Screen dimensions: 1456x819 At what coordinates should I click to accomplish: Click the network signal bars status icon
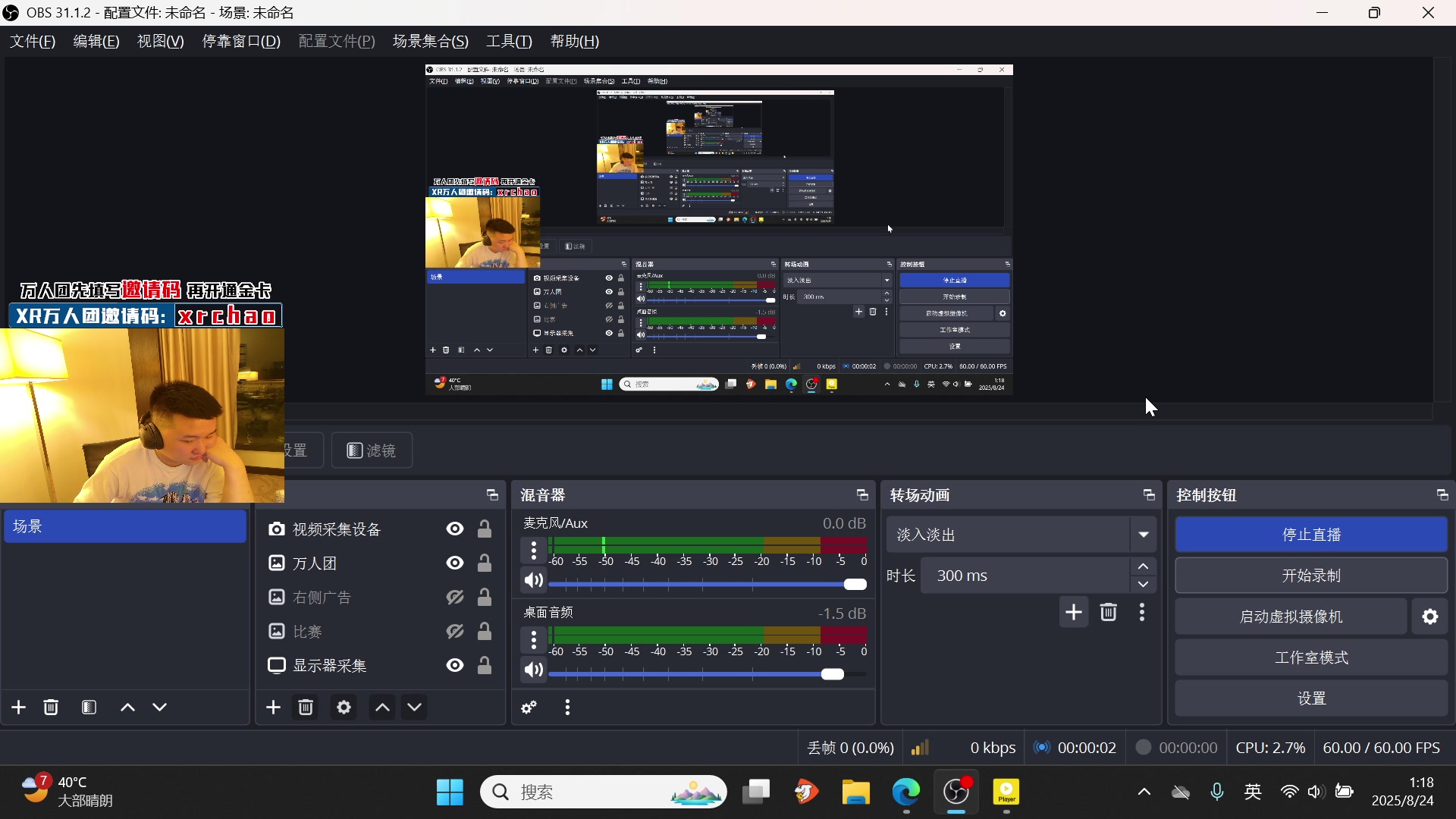tap(920, 748)
